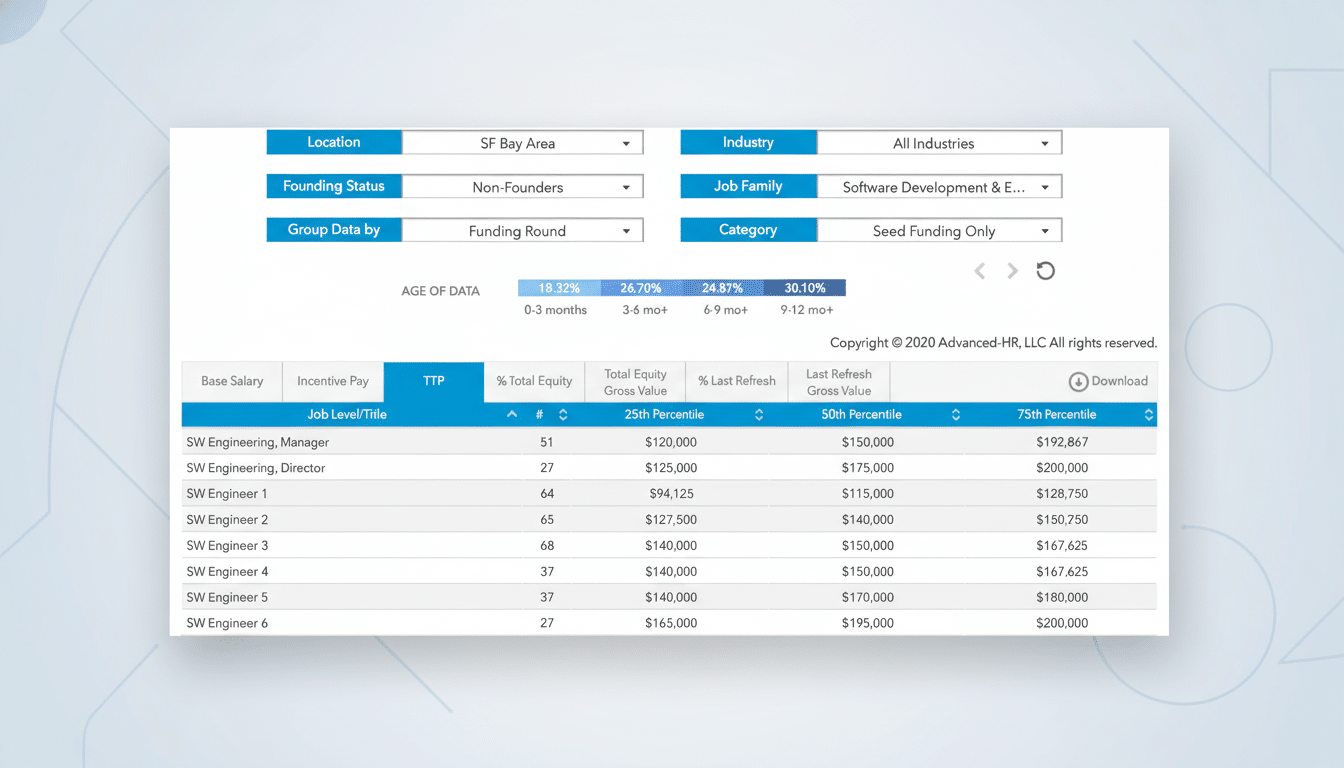Click the refresh/reset data icon
This screenshot has height=768, width=1344.
(1045, 270)
